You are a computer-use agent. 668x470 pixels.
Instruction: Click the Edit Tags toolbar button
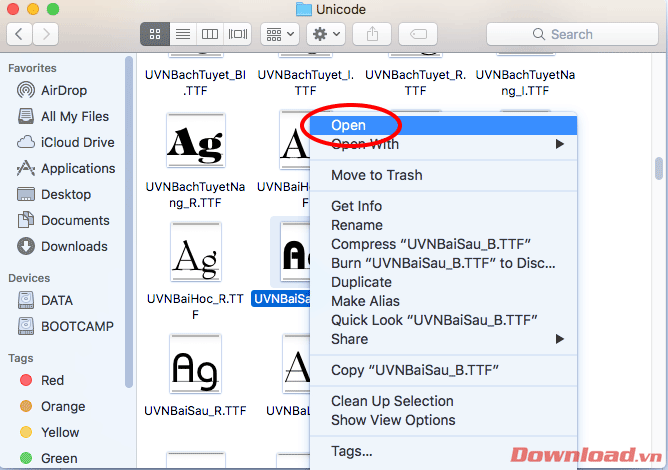[x=418, y=34]
